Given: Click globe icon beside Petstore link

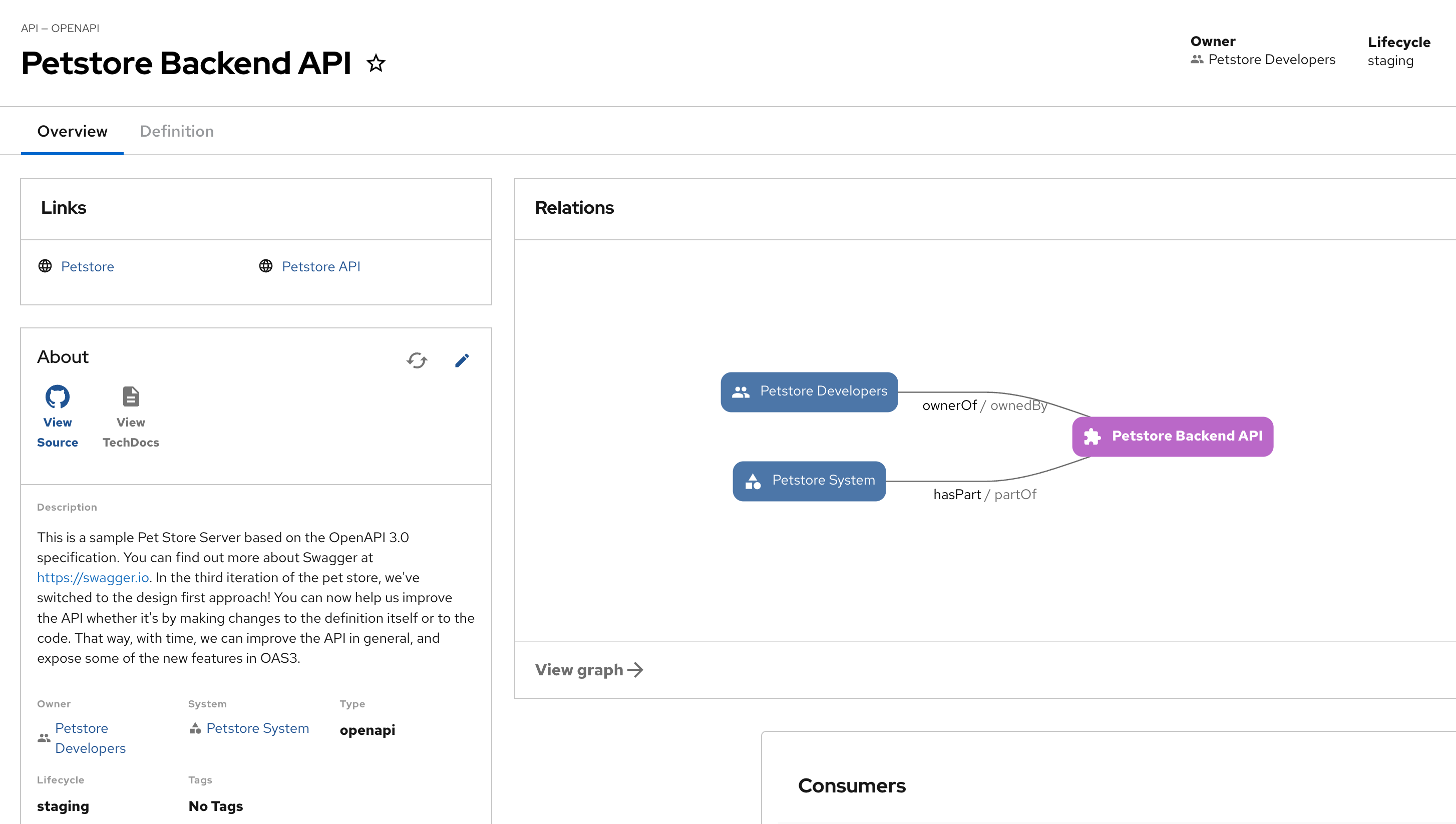Looking at the screenshot, I should [x=45, y=266].
